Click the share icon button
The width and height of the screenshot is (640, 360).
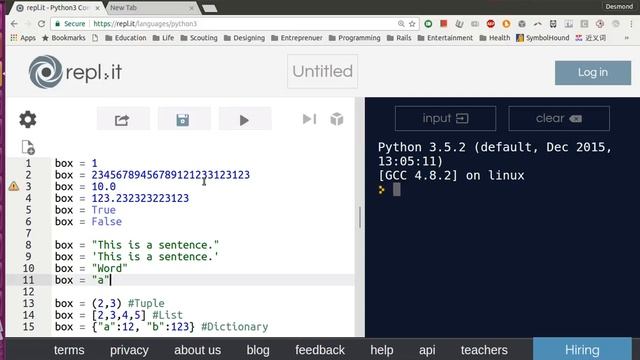tap(123, 120)
